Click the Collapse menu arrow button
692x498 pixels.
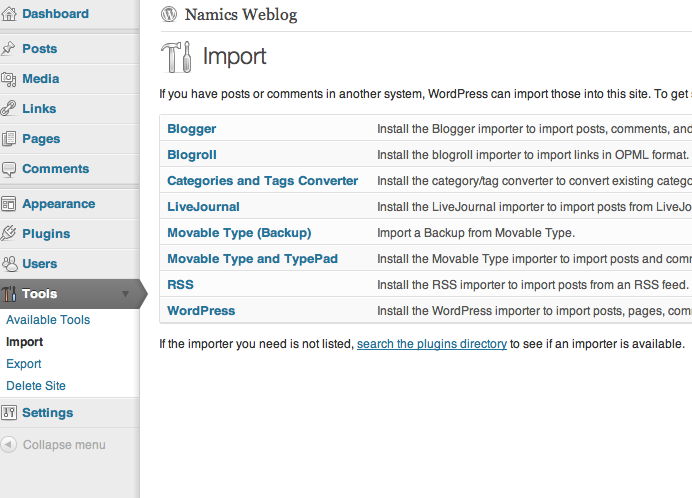tap(9, 445)
